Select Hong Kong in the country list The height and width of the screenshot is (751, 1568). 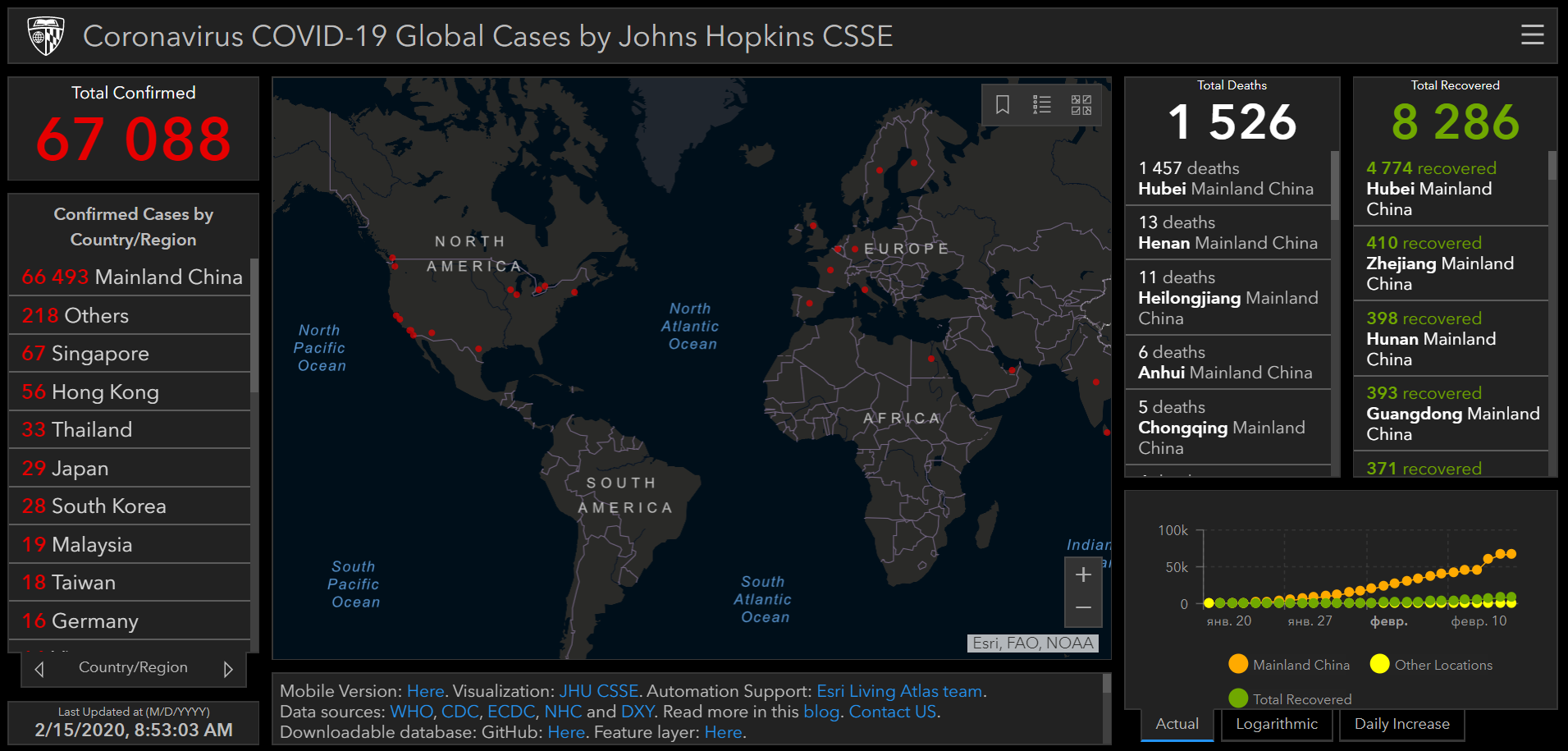pyautogui.click(x=130, y=392)
